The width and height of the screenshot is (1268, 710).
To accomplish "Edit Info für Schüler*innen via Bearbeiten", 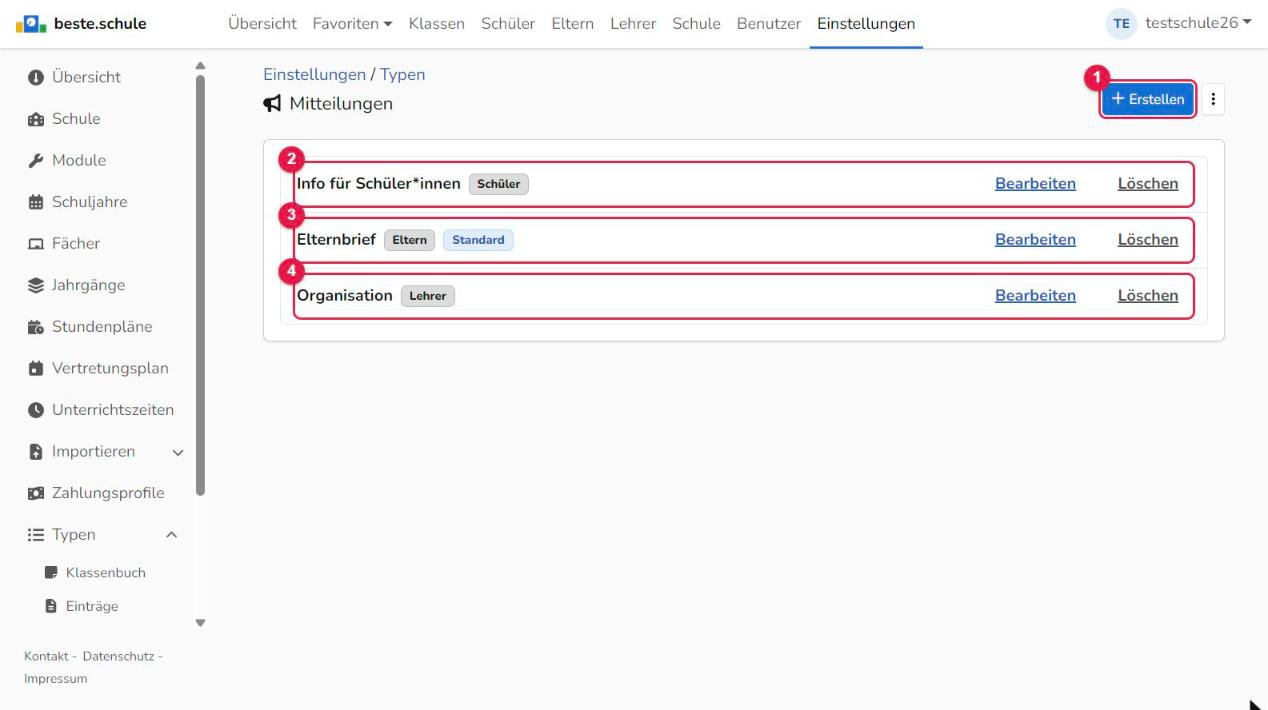I will 1035,184.
